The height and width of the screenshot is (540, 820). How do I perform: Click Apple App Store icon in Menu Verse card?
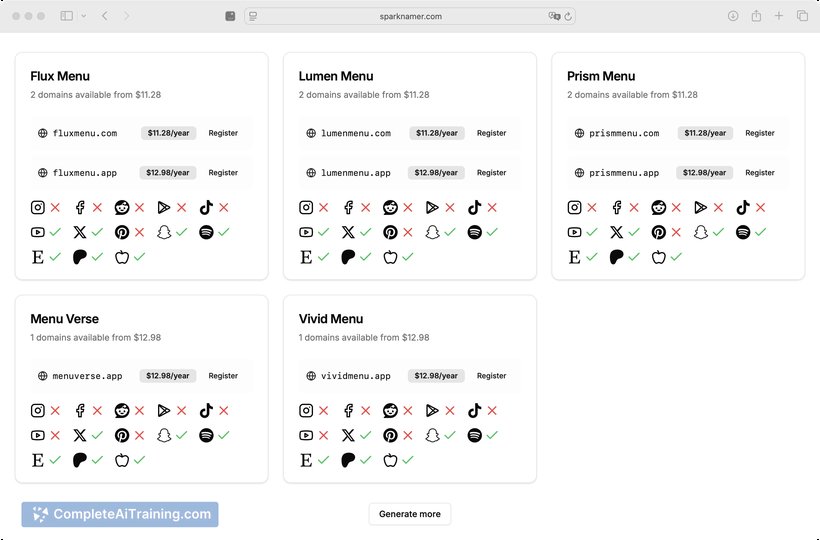click(x=122, y=460)
